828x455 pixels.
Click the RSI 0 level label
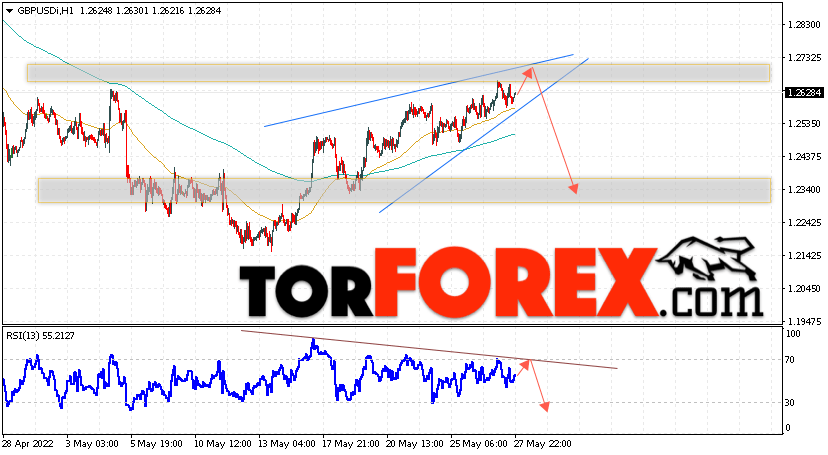pos(788,428)
